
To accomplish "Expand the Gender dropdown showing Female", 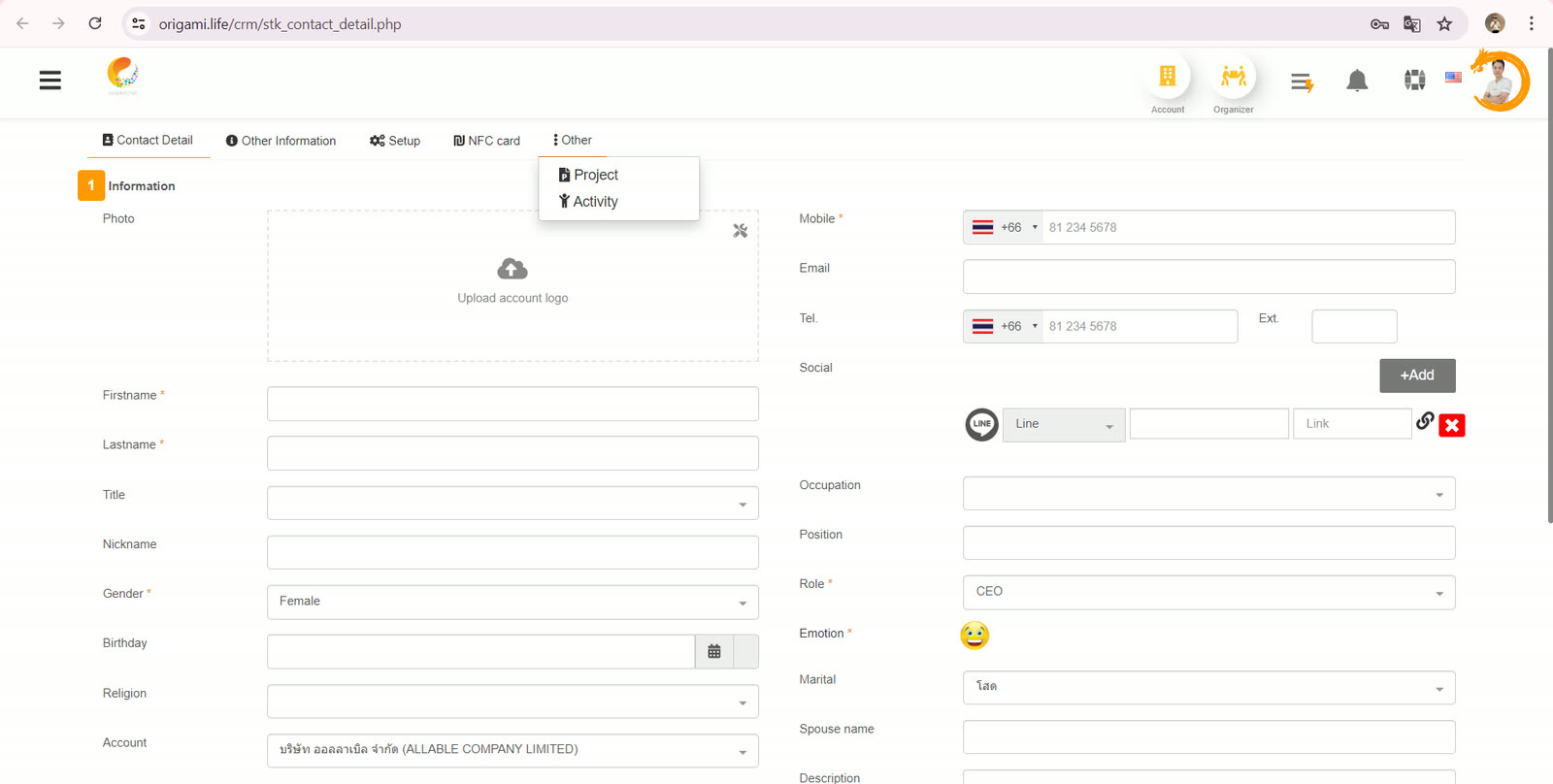I will pos(512,603).
